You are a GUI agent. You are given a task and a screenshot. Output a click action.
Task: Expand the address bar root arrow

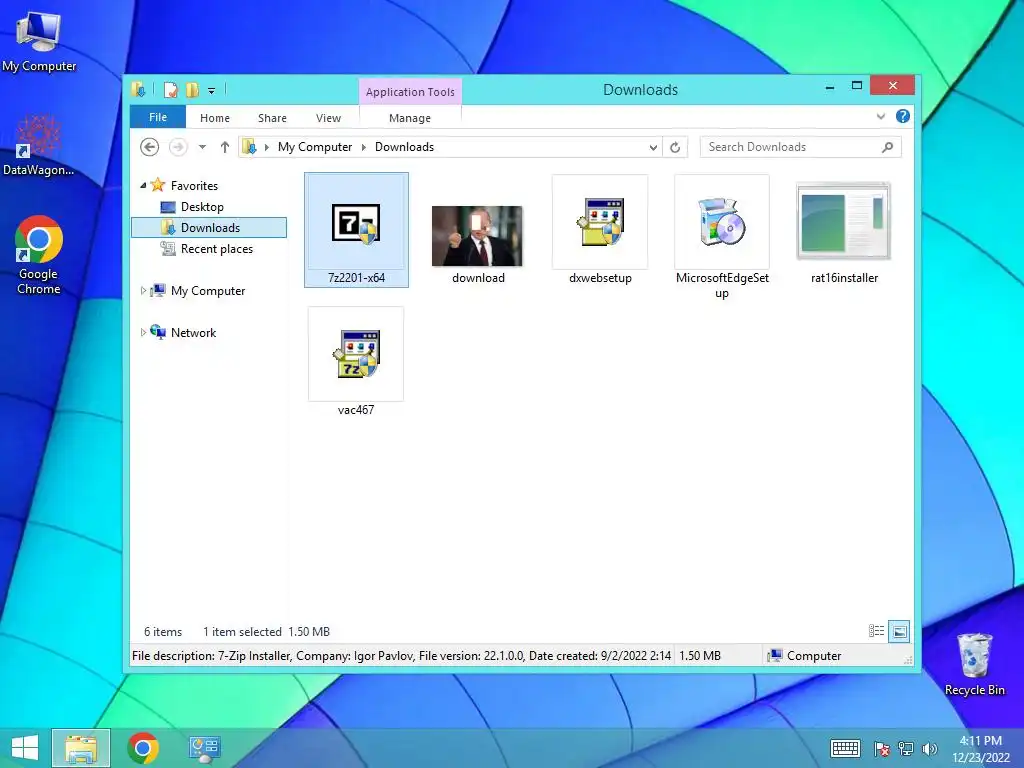[x=266, y=148]
